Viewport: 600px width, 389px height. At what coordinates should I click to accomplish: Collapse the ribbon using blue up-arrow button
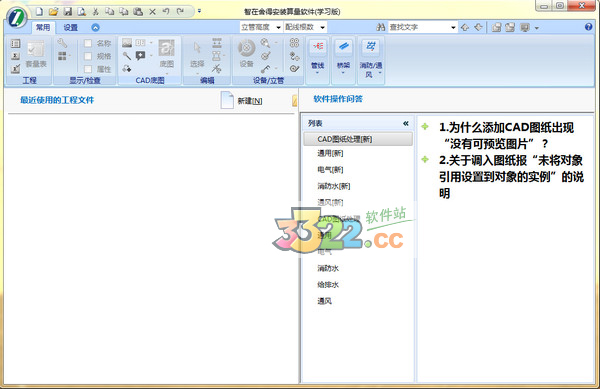click(95, 27)
